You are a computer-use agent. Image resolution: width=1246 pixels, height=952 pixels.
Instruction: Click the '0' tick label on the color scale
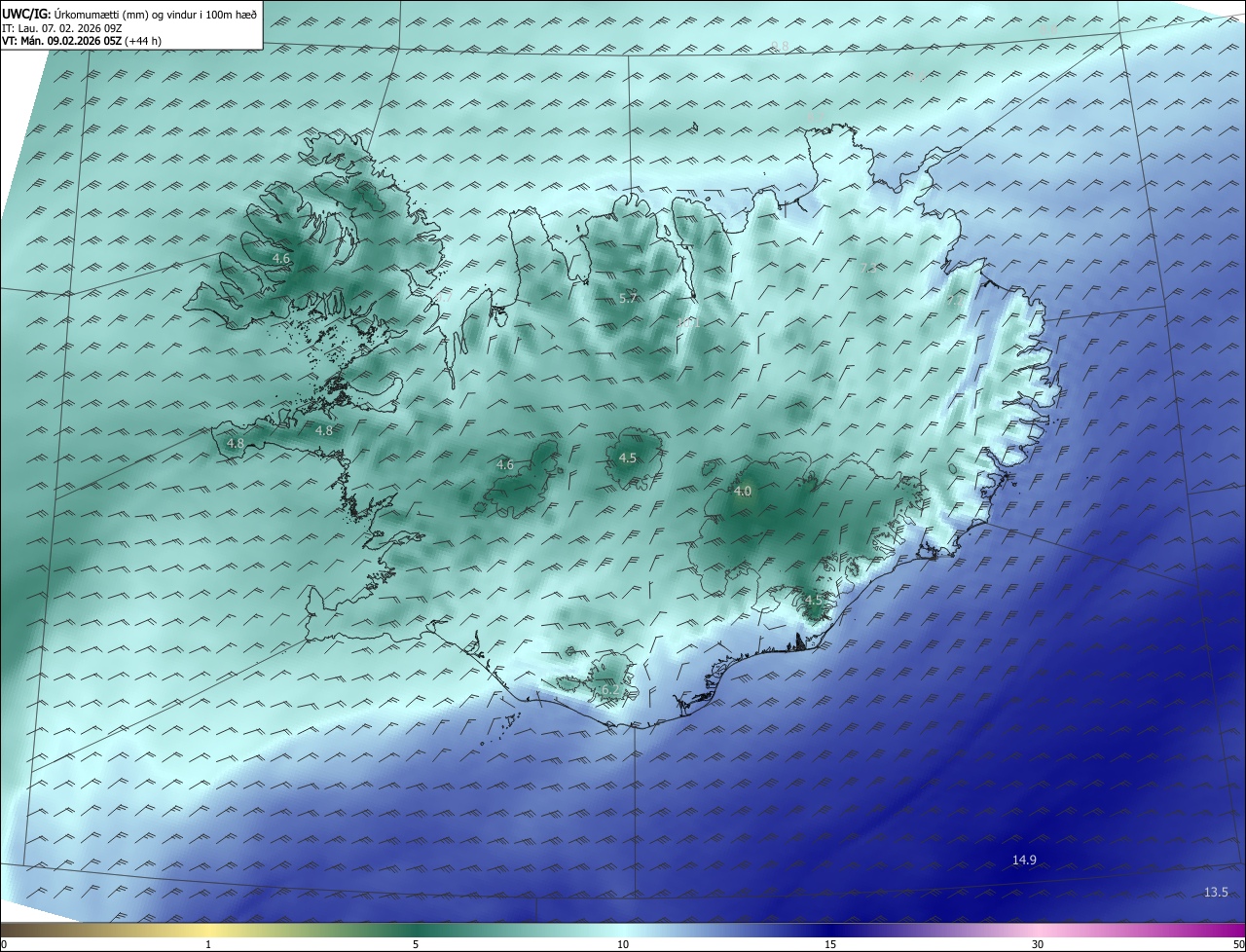(4, 944)
